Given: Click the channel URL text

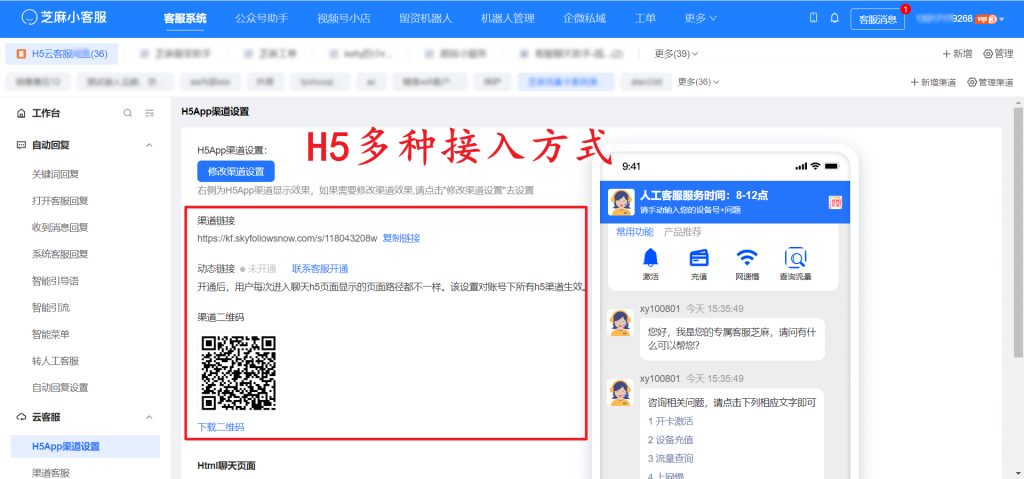Looking at the screenshot, I should (287, 239).
